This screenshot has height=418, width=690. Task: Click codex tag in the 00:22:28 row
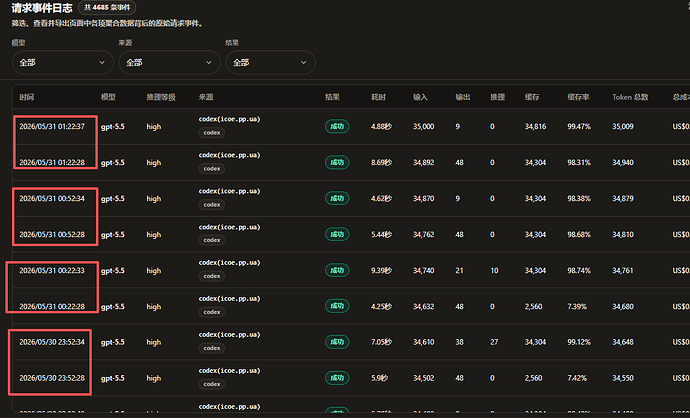pyautogui.click(x=212, y=312)
